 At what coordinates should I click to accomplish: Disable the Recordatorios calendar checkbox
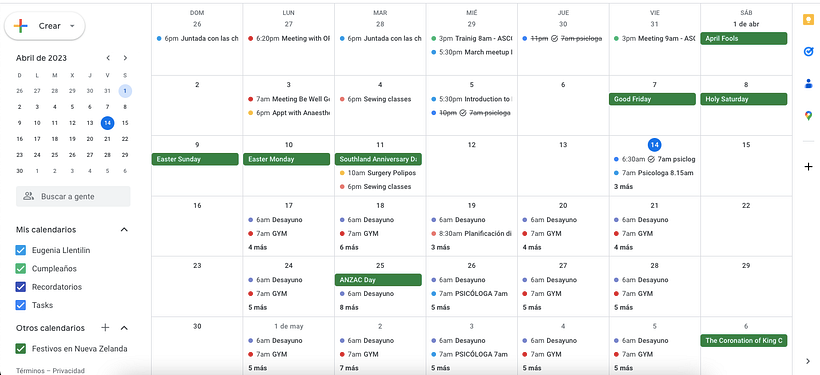click(x=21, y=287)
